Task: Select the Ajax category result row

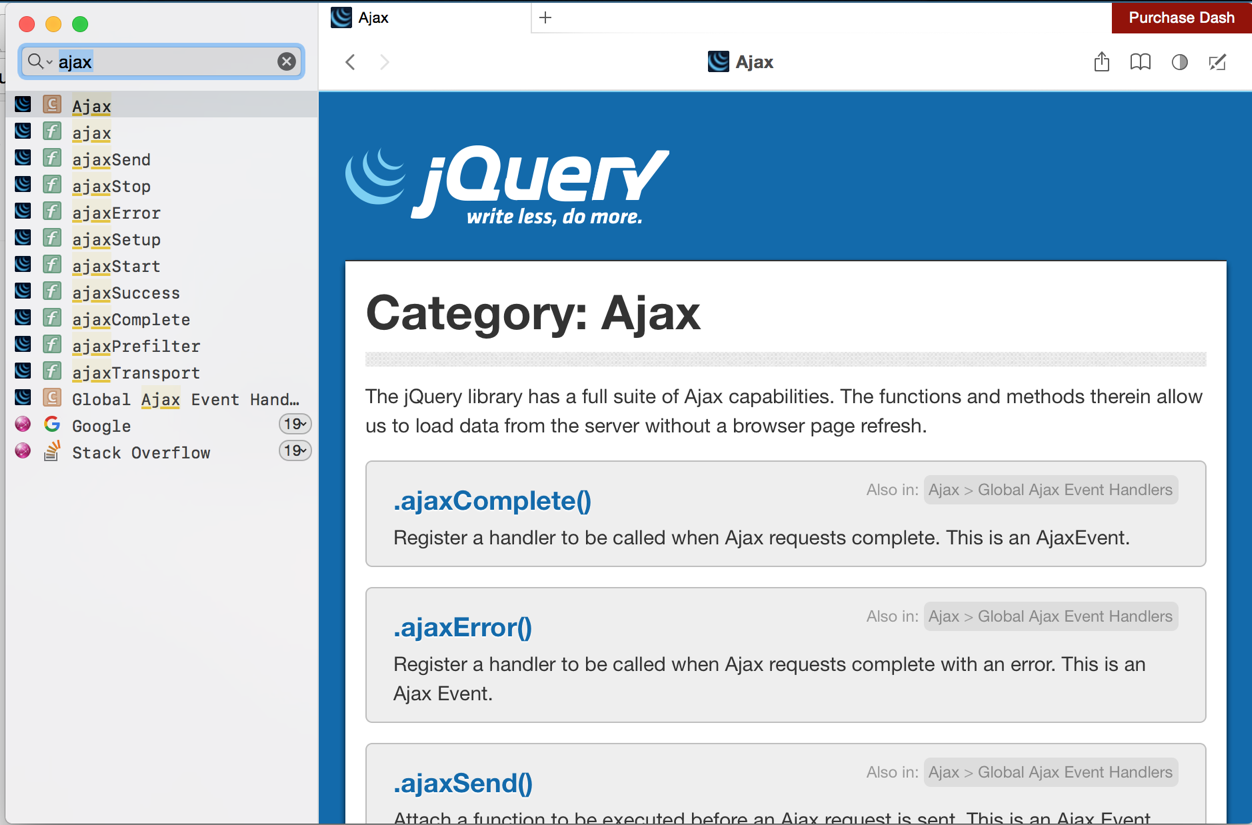Action: pyautogui.click(x=161, y=105)
